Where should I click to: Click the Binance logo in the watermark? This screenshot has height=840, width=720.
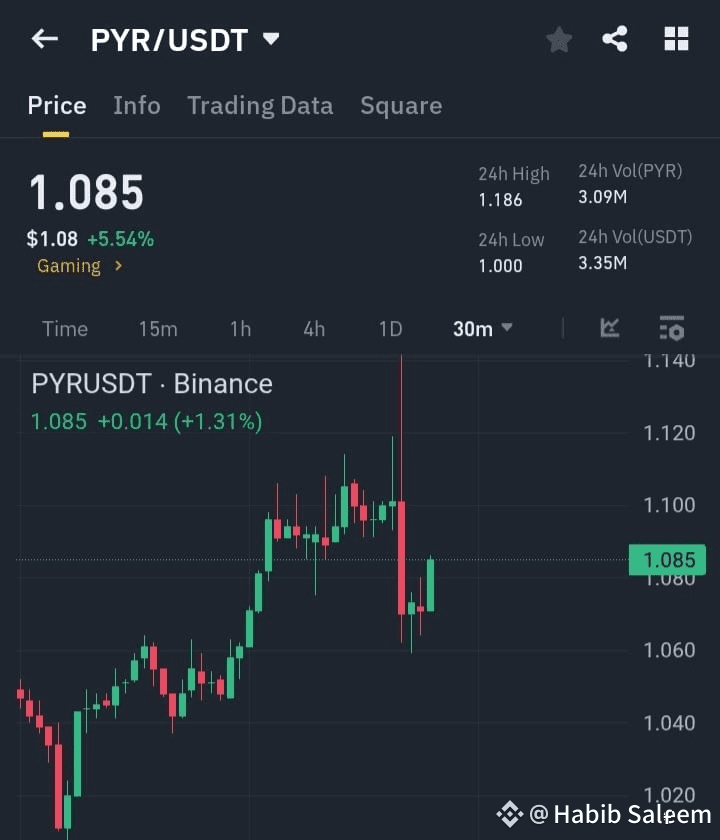[x=509, y=814]
